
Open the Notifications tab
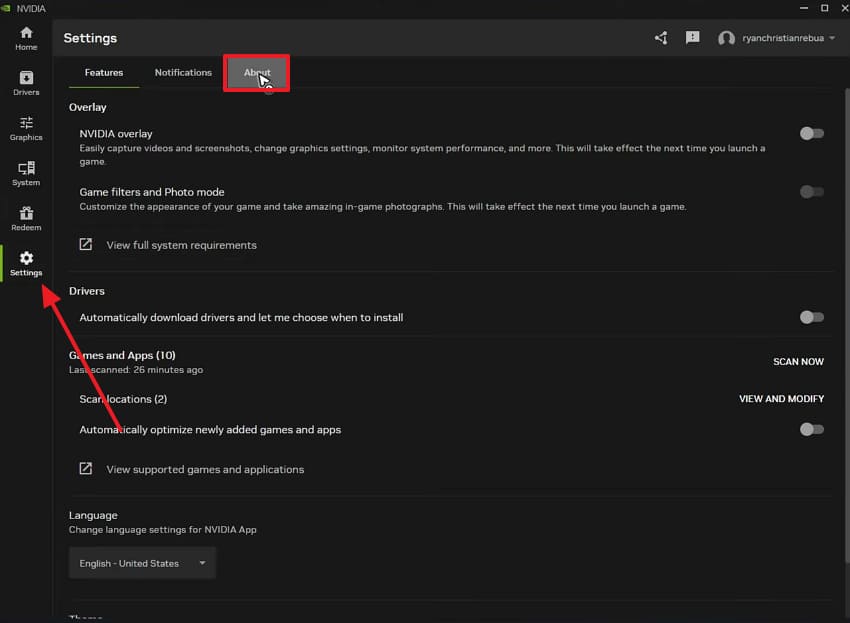pyautogui.click(x=183, y=72)
